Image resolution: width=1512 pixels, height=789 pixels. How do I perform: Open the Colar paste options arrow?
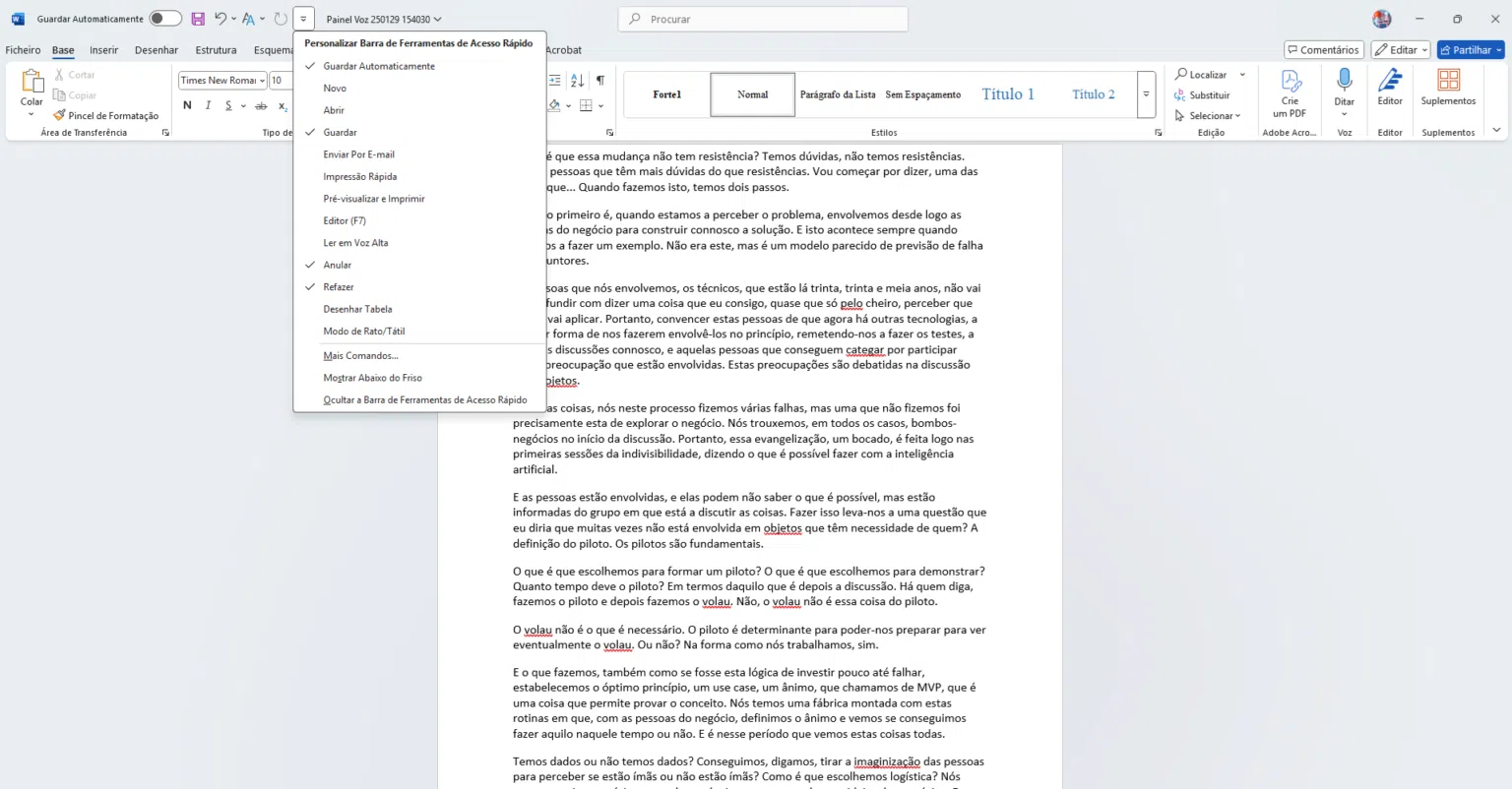[31, 114]
